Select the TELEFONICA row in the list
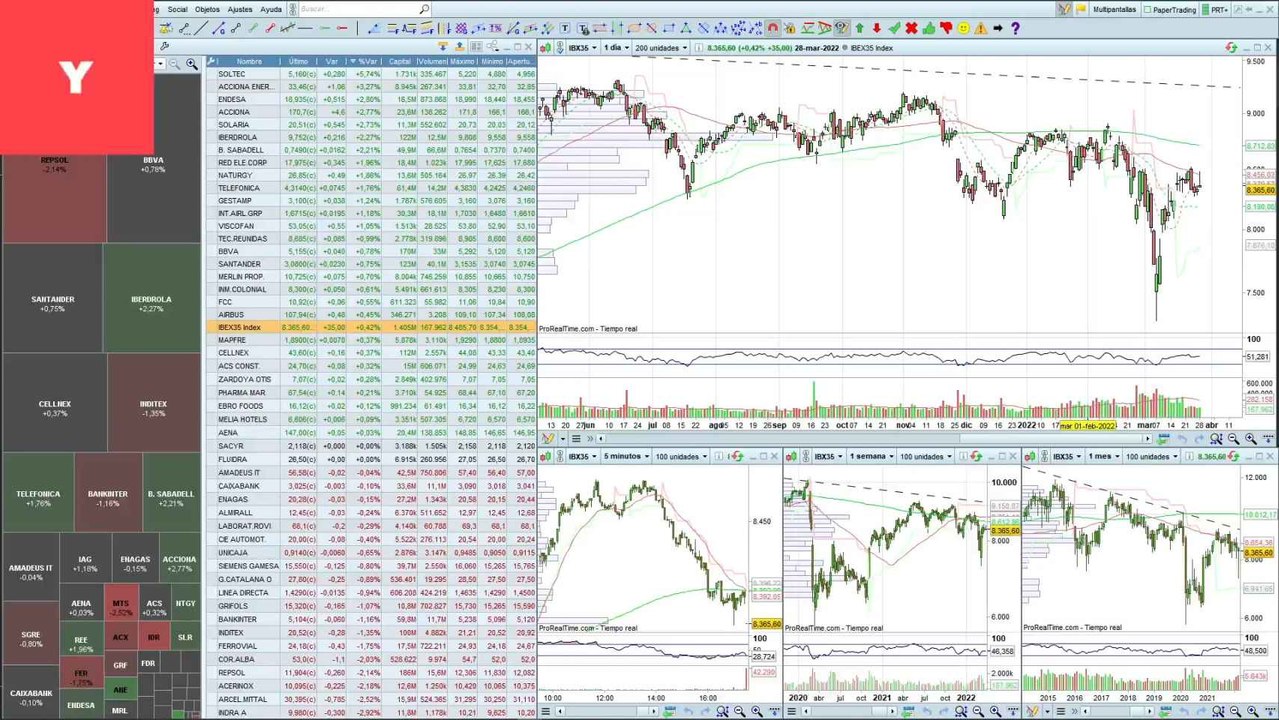The height and width of the screenshot is (720, 1279). 371,188
